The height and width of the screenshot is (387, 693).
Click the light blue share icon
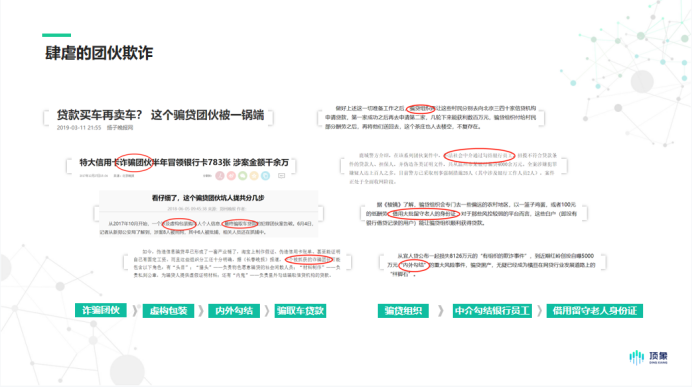(x=266, y=176)
